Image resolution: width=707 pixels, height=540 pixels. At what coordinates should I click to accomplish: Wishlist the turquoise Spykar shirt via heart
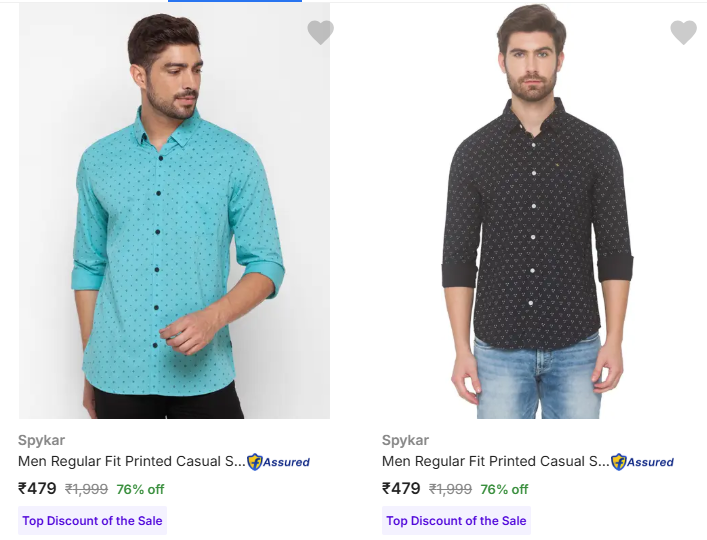[320, 33]
